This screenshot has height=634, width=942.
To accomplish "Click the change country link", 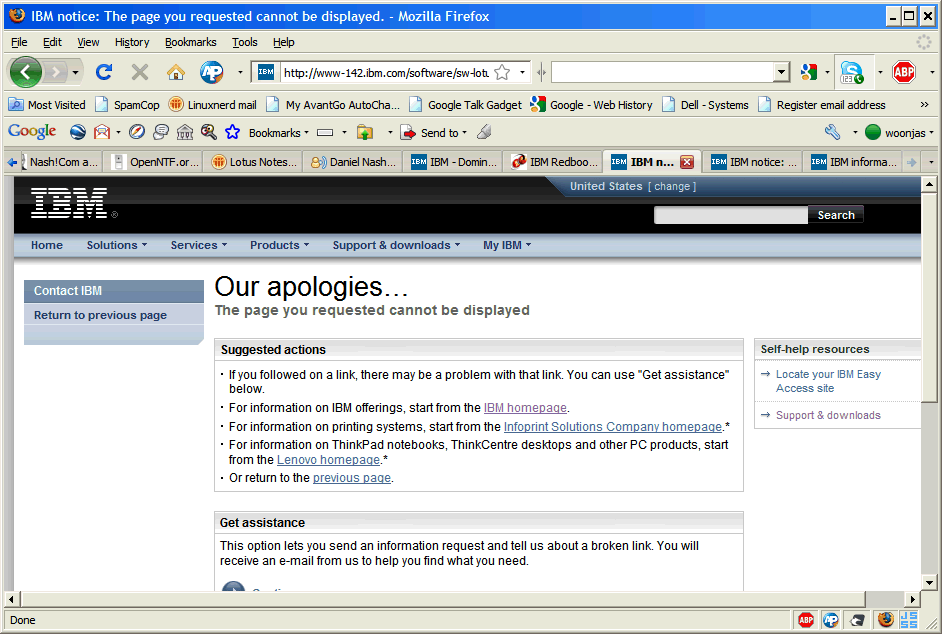I will tap(672, 186).
